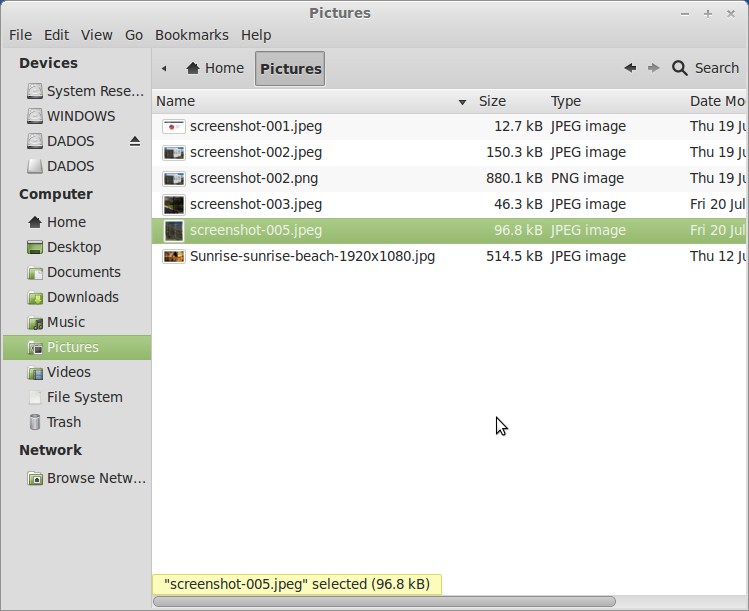Open Downloads in the sidebar
Viewport: 749px width, 611px height.
coord(83,297)
